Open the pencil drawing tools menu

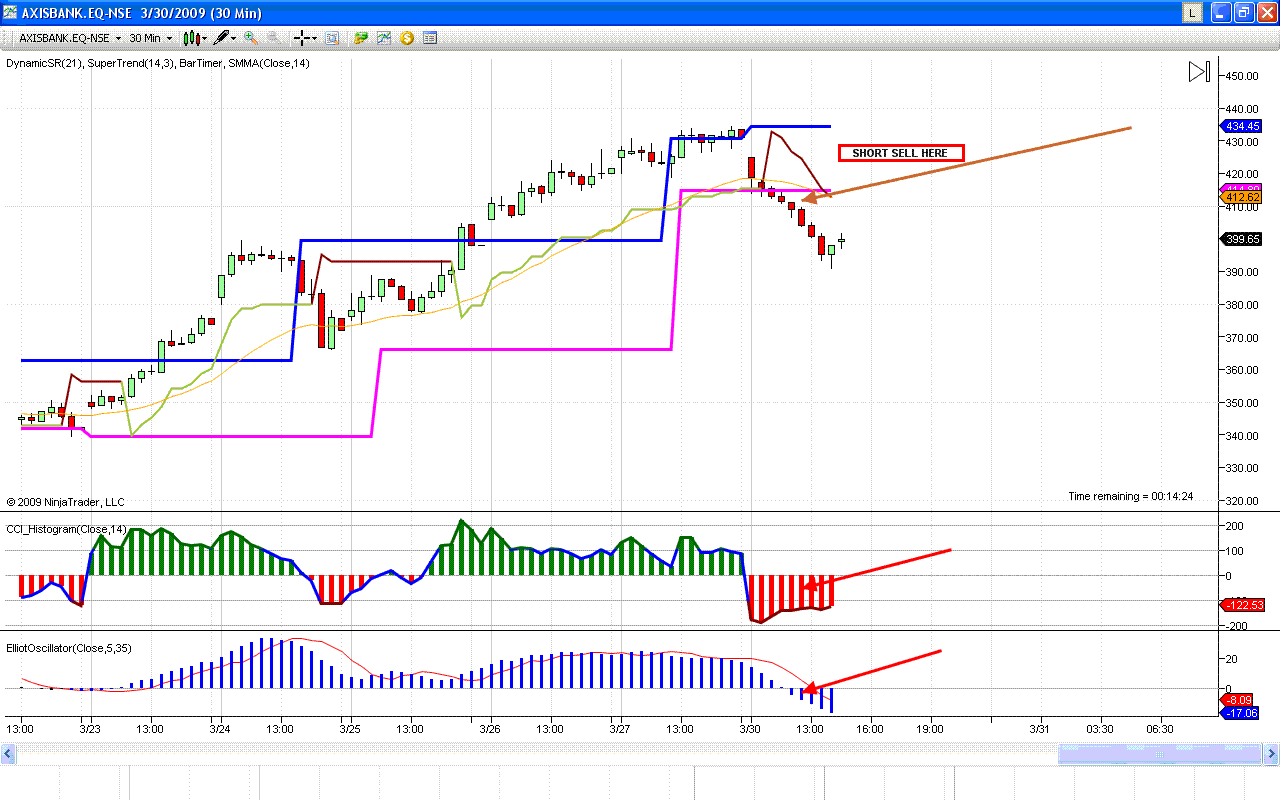pos(224,38)
